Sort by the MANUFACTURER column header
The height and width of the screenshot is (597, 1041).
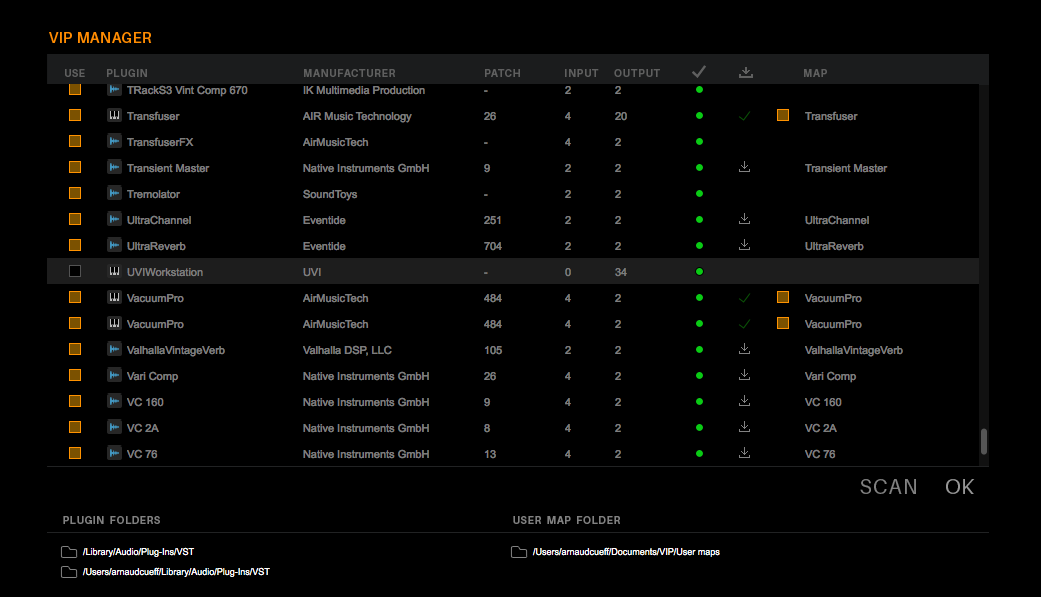tap(349, 73)
